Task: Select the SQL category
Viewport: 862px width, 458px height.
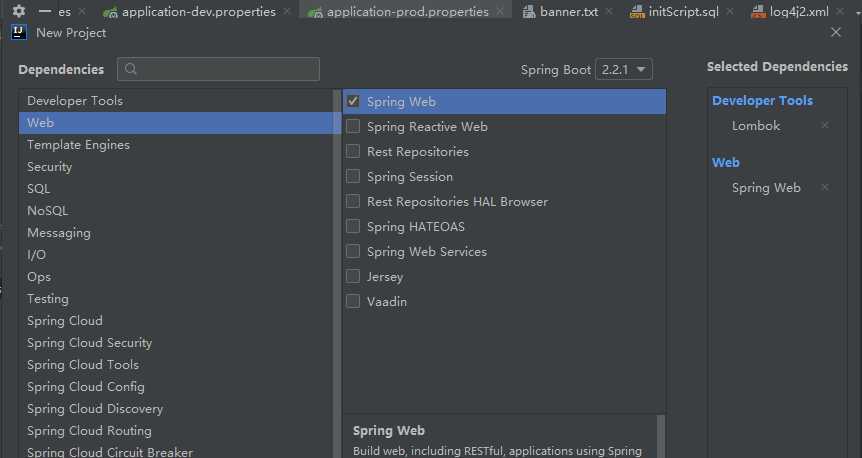Action: point(177,189)
